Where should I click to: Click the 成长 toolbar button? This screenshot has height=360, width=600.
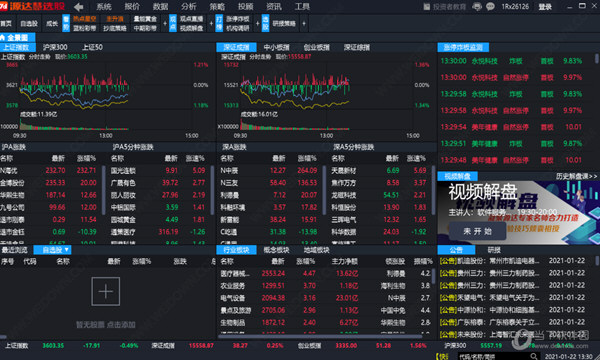click(x=52, y=24)
